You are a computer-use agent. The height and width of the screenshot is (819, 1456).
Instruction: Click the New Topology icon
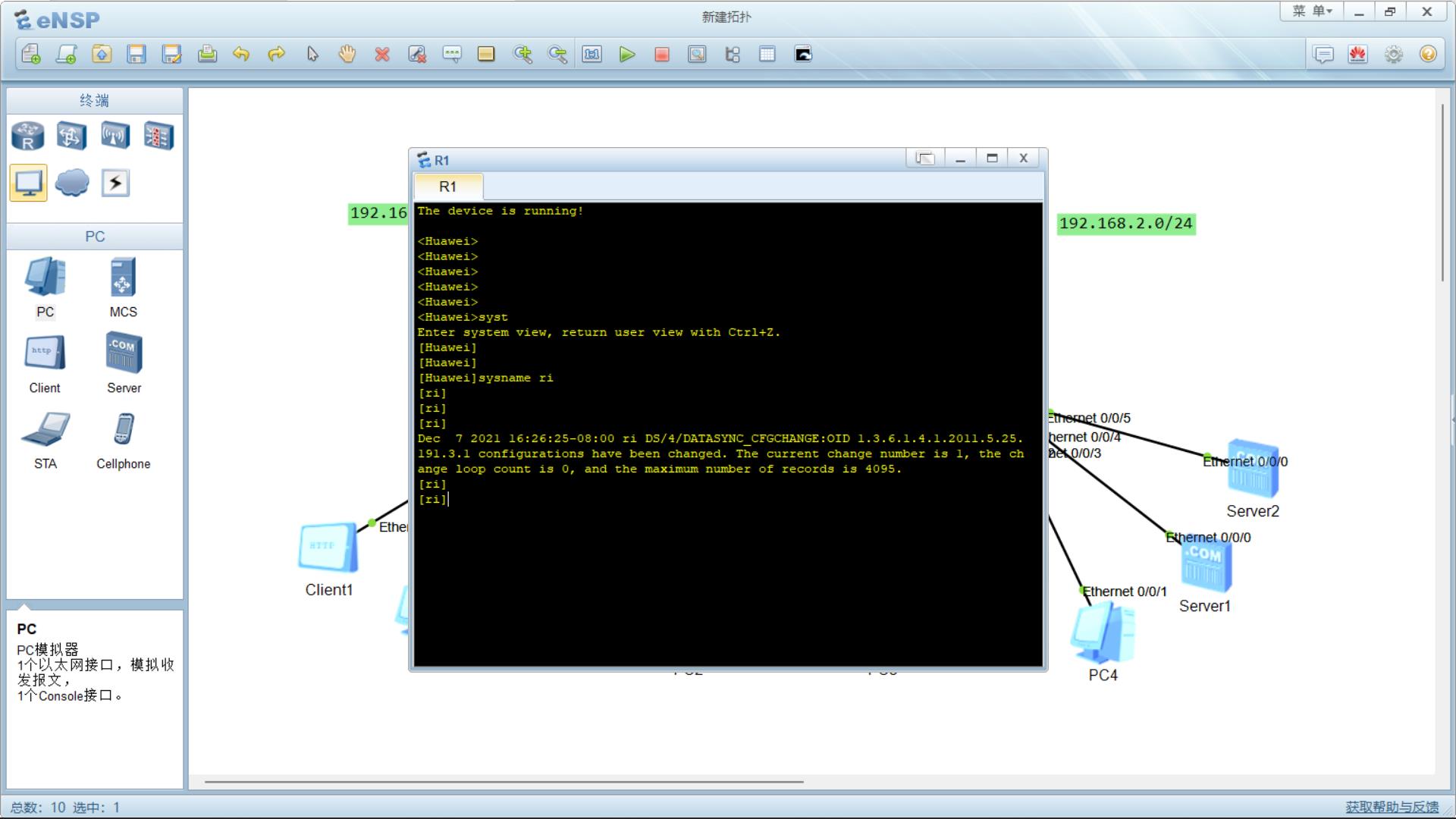coord(31,54)
